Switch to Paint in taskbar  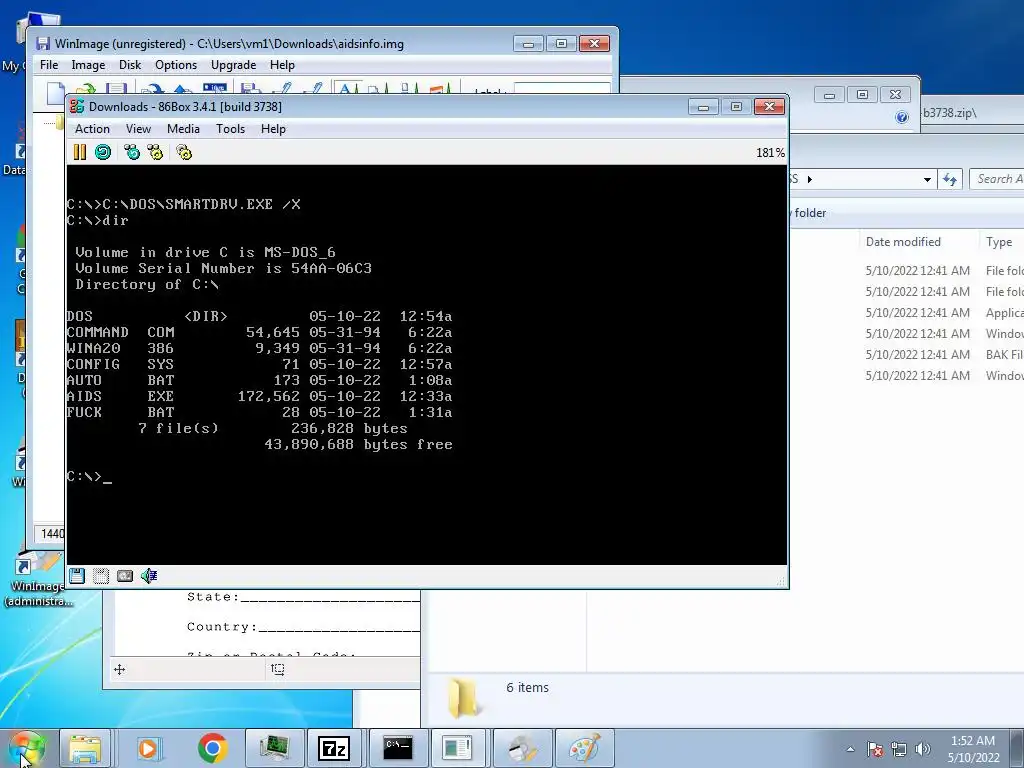click(584, 748)
